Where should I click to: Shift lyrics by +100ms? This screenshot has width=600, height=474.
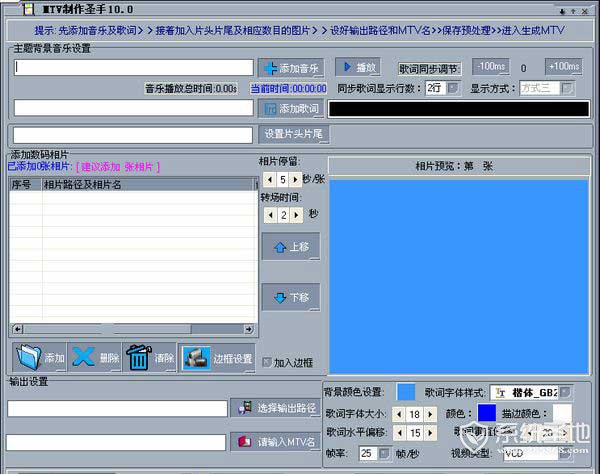pyautogui.click(x=564, y=67)
